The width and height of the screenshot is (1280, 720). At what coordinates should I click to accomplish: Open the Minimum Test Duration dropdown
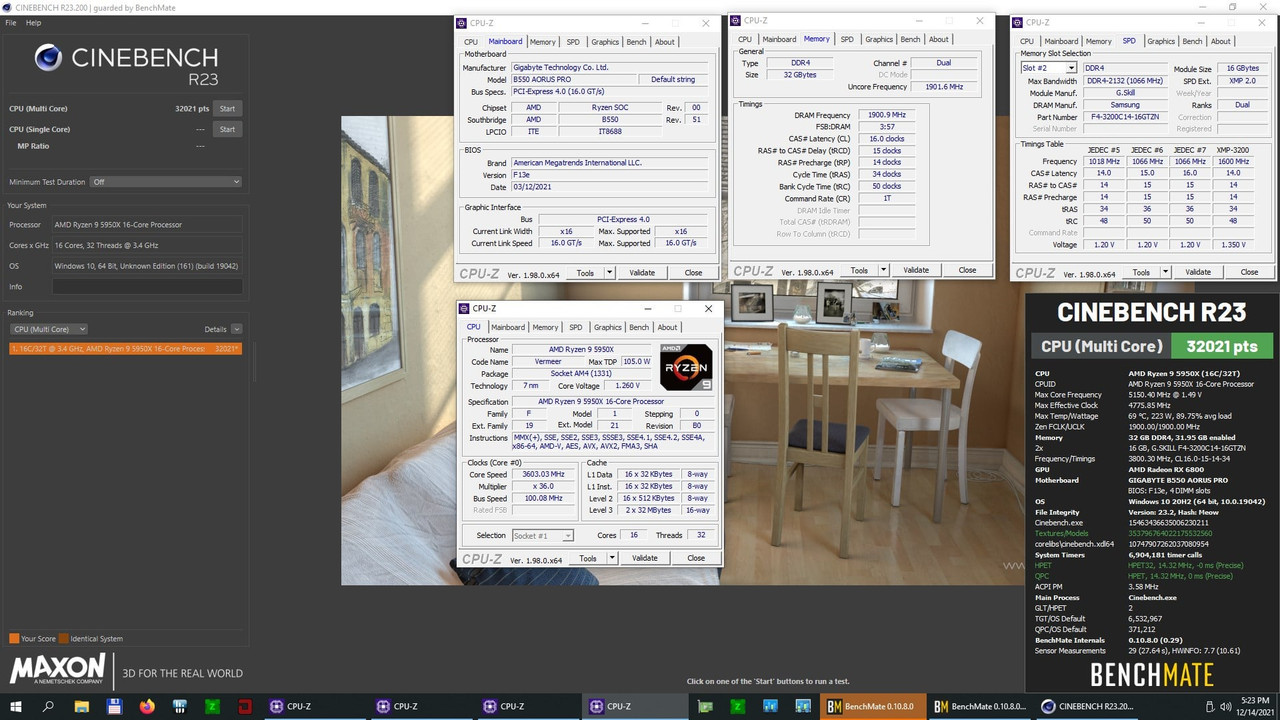pyautogui.click(x=165, y=182)
